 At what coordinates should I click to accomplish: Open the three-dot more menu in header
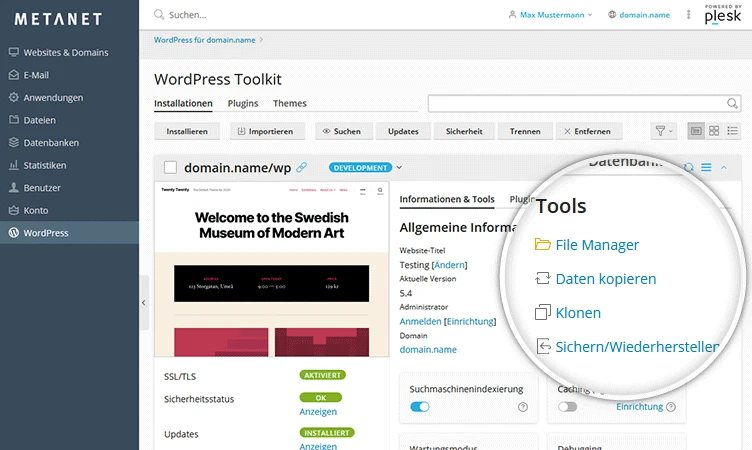[688, 14]
